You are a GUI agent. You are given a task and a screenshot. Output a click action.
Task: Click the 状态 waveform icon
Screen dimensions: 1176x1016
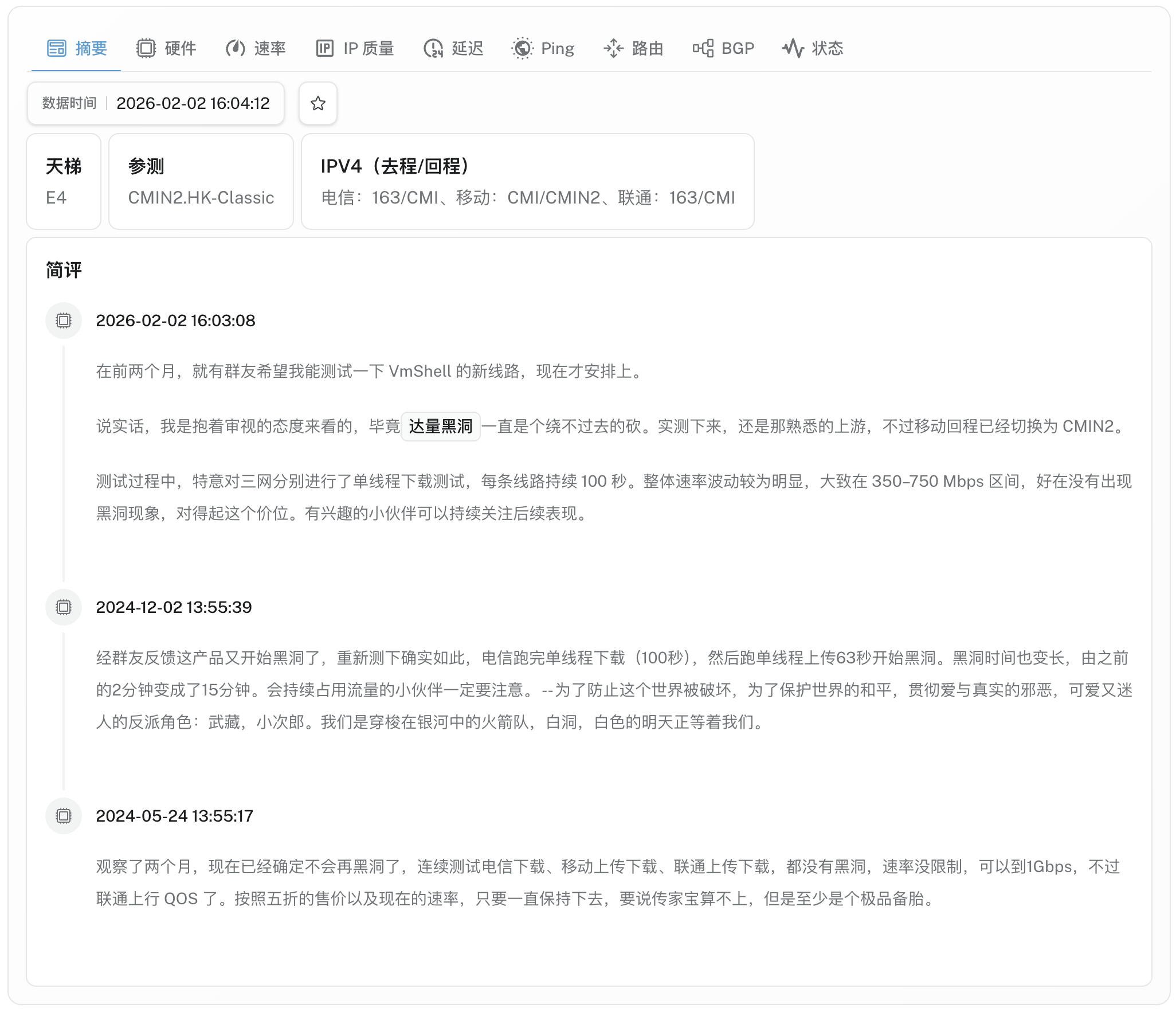(794, 48)
